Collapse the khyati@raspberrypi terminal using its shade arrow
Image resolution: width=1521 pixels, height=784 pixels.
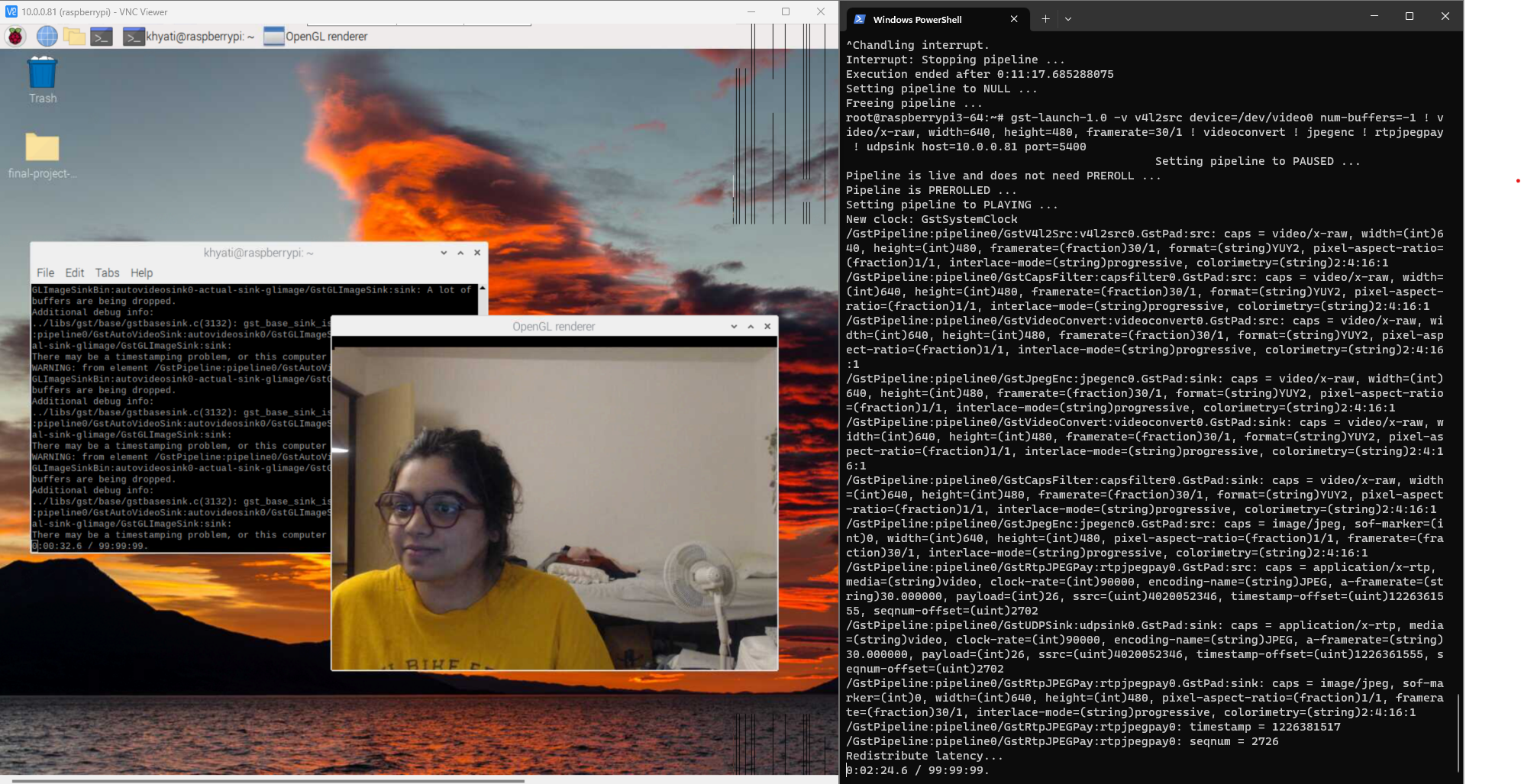click(x=443, y=252)
